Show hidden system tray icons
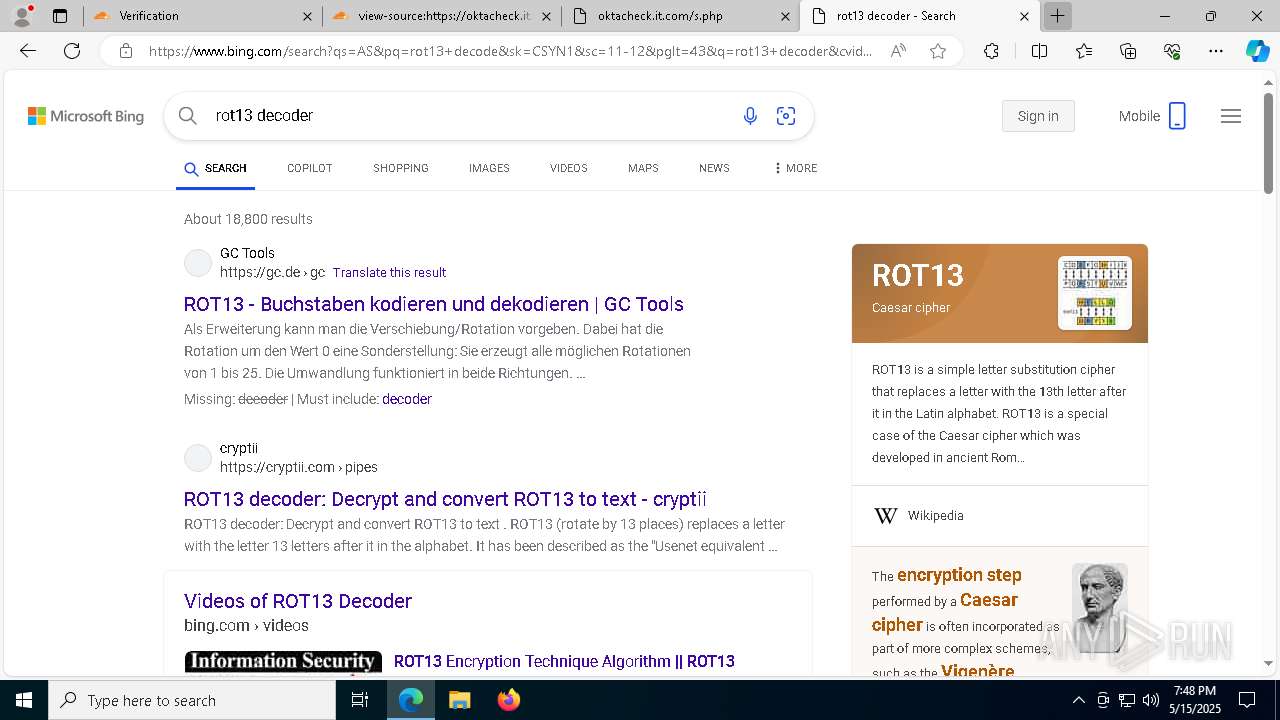 pos(1078,700)
